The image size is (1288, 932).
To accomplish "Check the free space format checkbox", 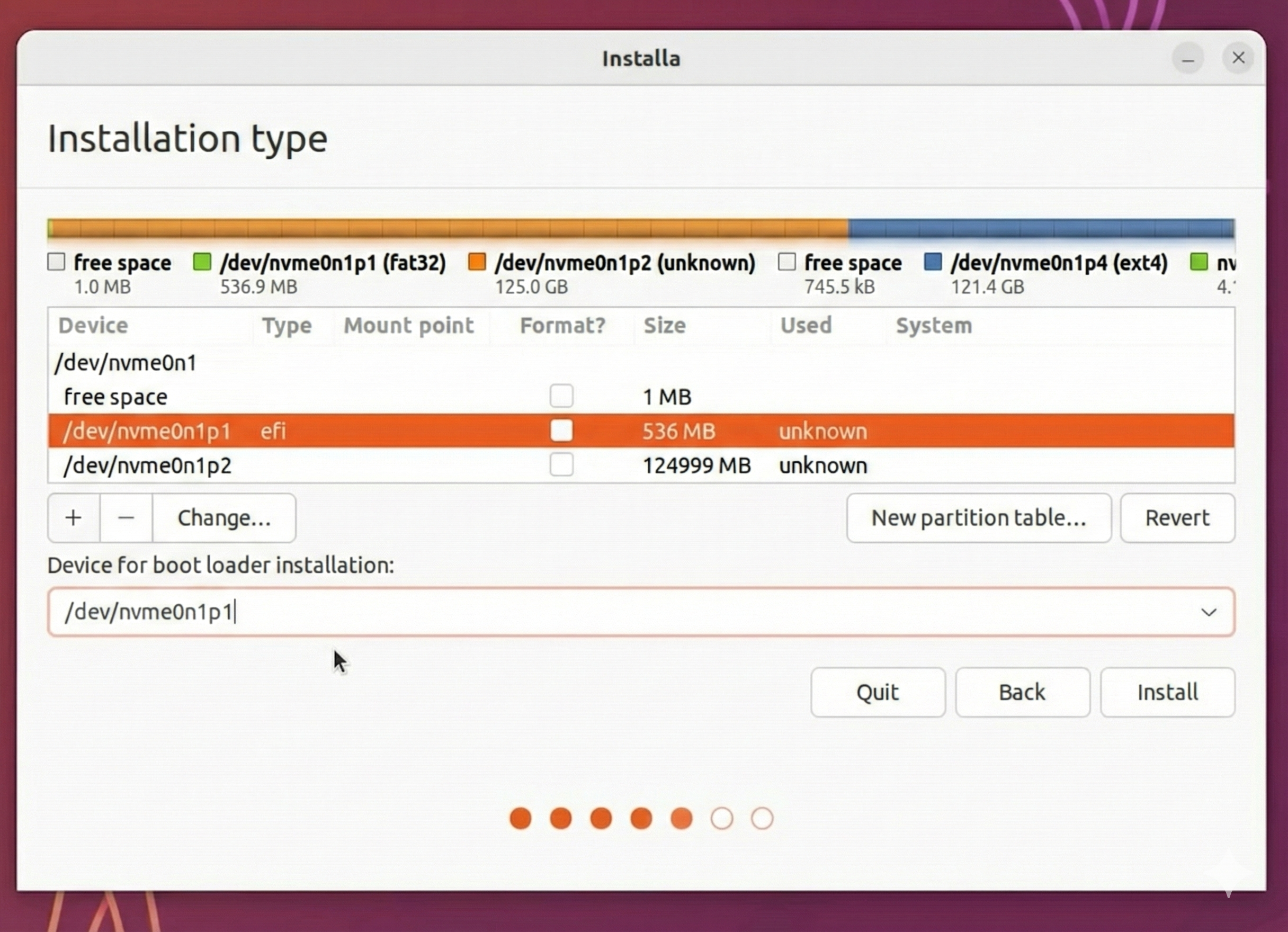I will point(561,396).
